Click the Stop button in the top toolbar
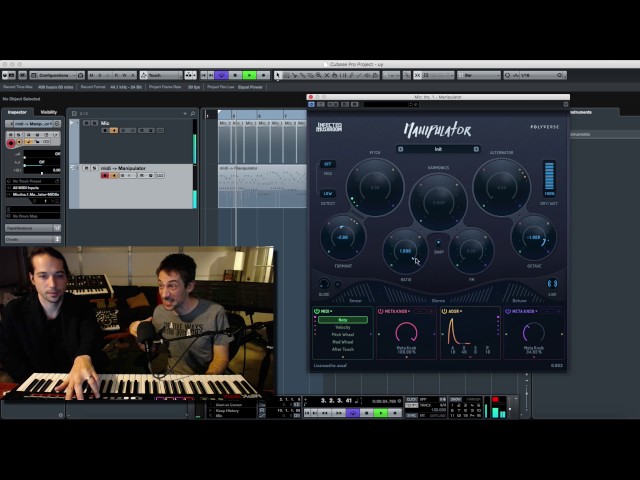 tap(235, 76)
